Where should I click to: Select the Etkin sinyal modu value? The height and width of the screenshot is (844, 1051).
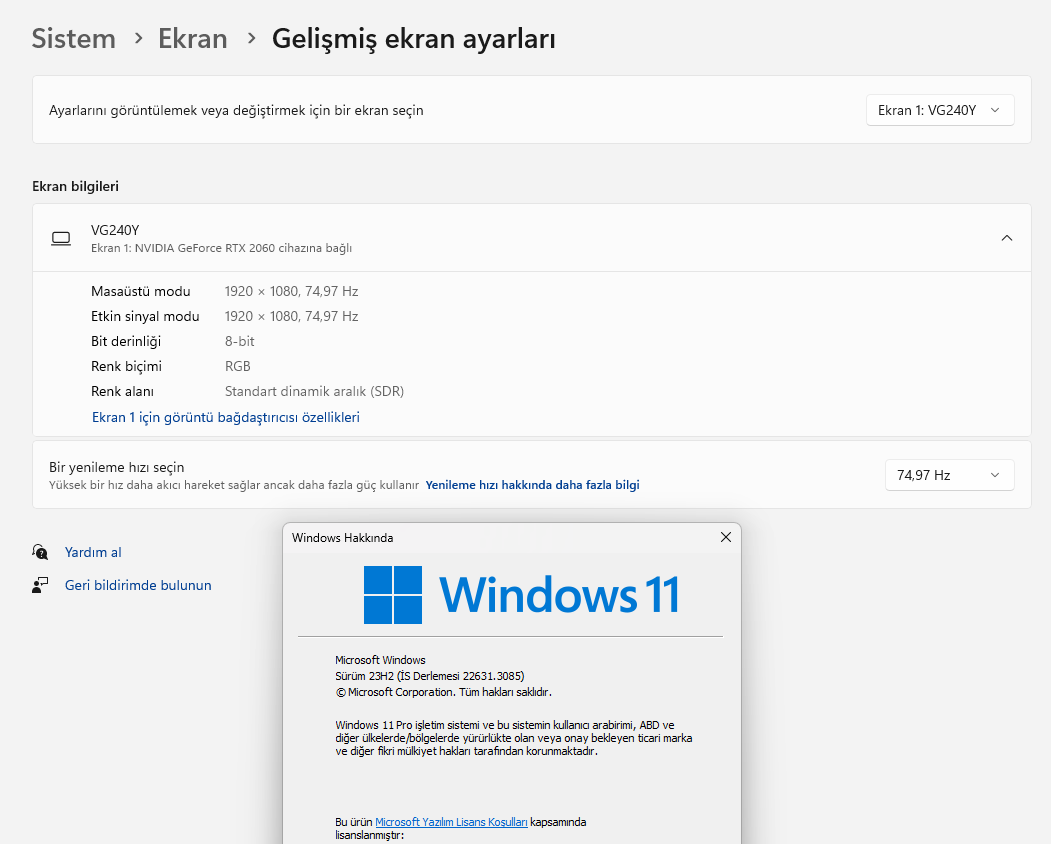pos(292,316)
